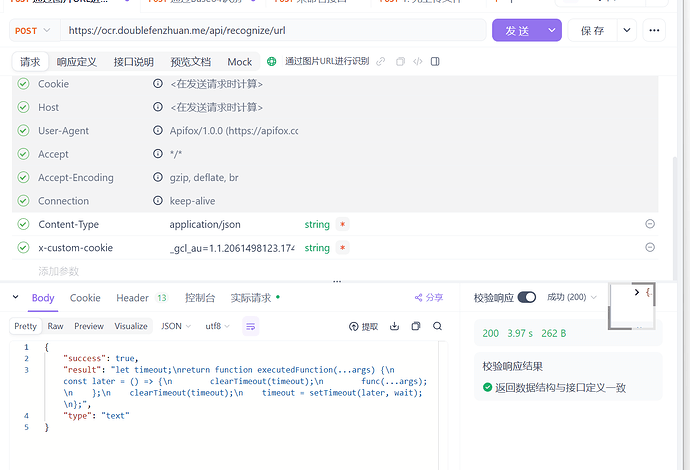
Task: Toggle word wrap in response viewer
Action: 251,326
